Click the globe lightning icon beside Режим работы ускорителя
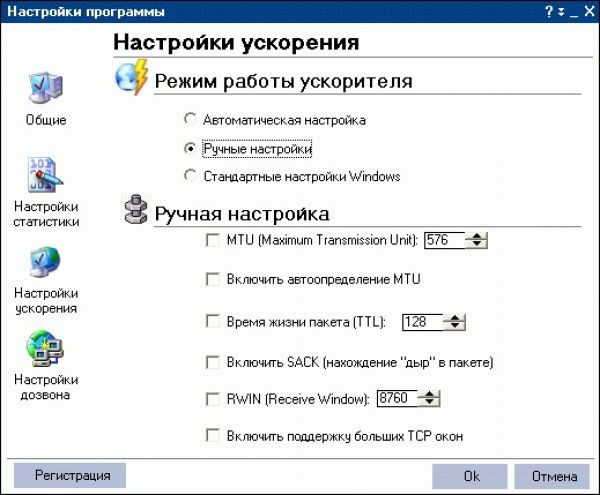This screenshot has width=600, height=495. [132, 77]
